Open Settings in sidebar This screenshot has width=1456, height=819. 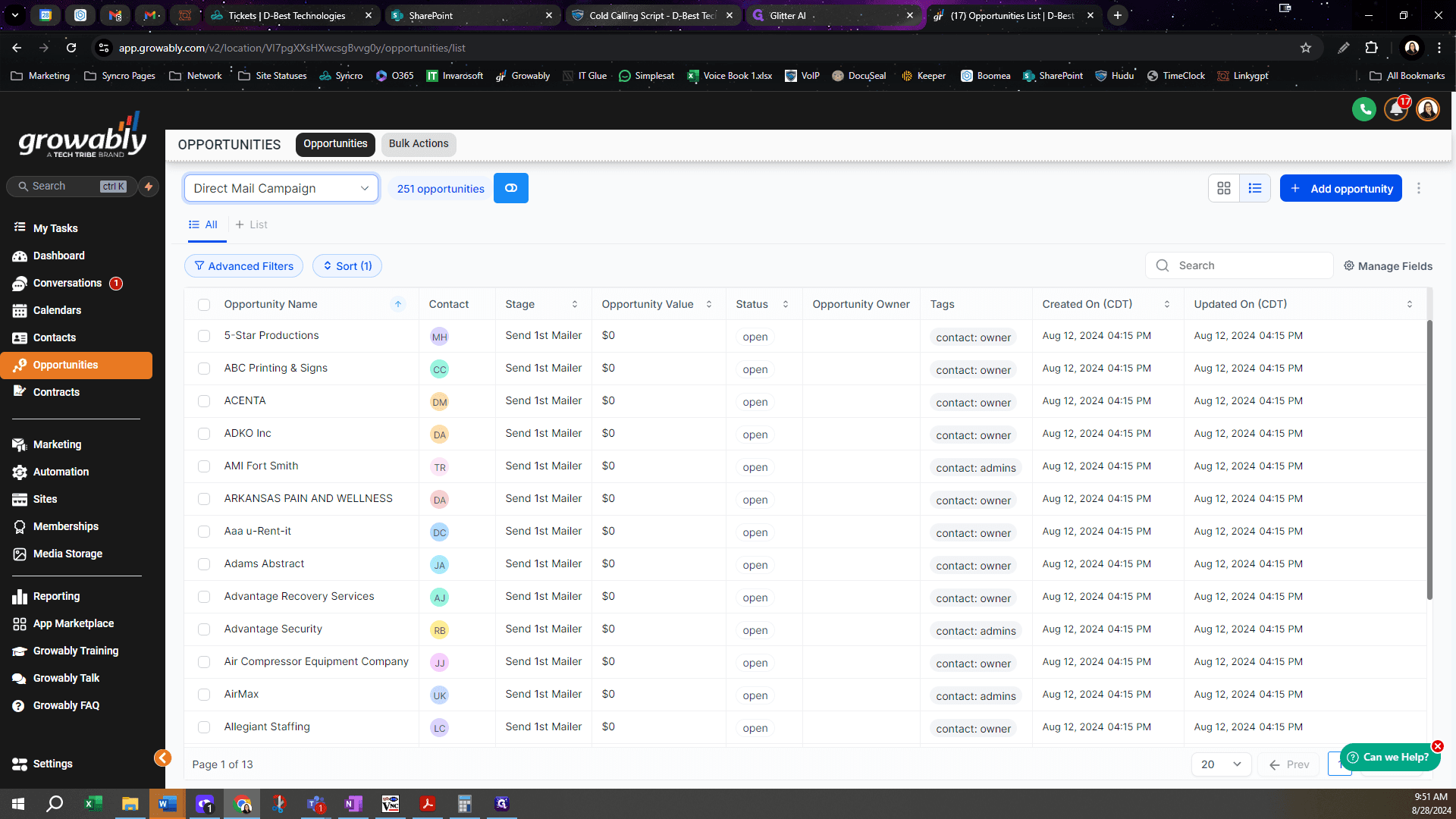[x=52, y=764]
